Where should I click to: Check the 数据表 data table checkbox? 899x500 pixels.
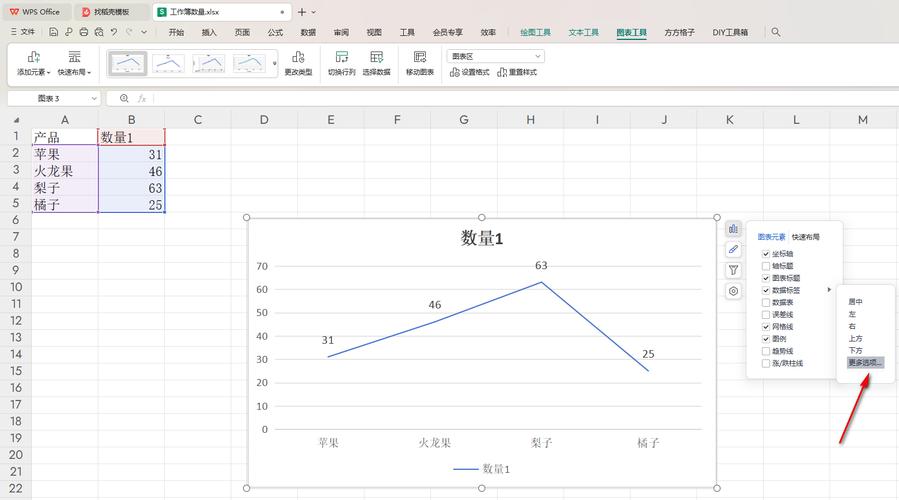(x=765, y=302)
